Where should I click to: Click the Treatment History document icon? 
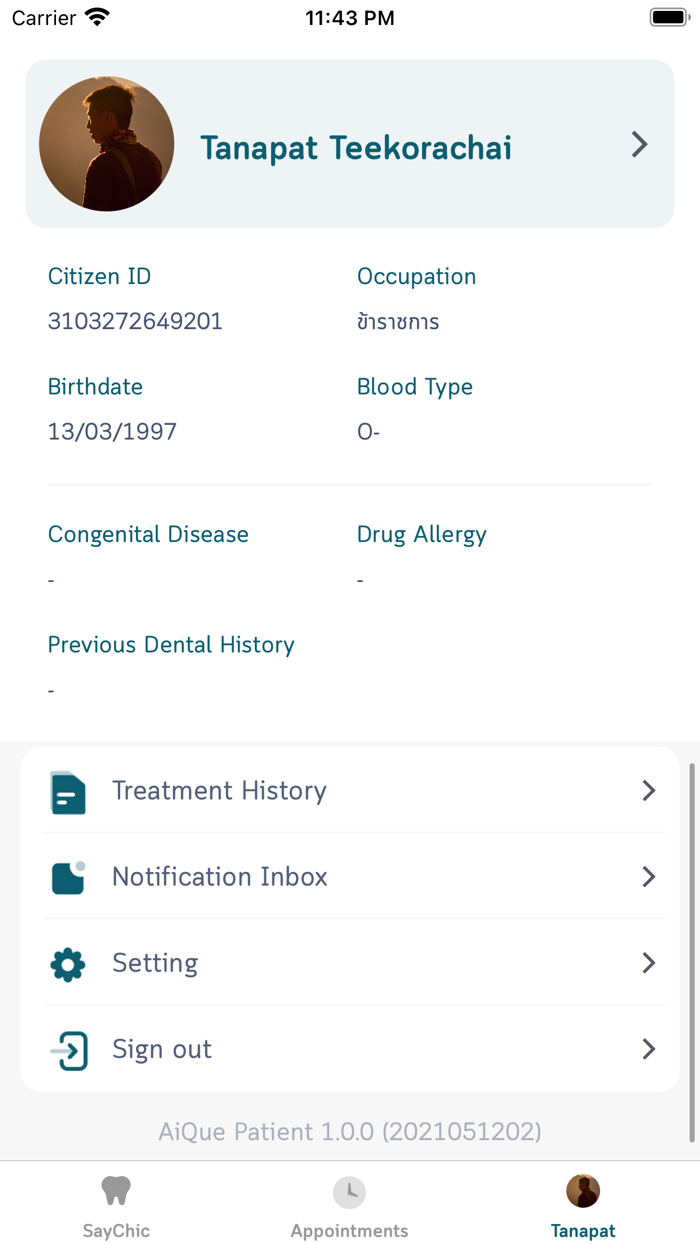tap(66, 790)
